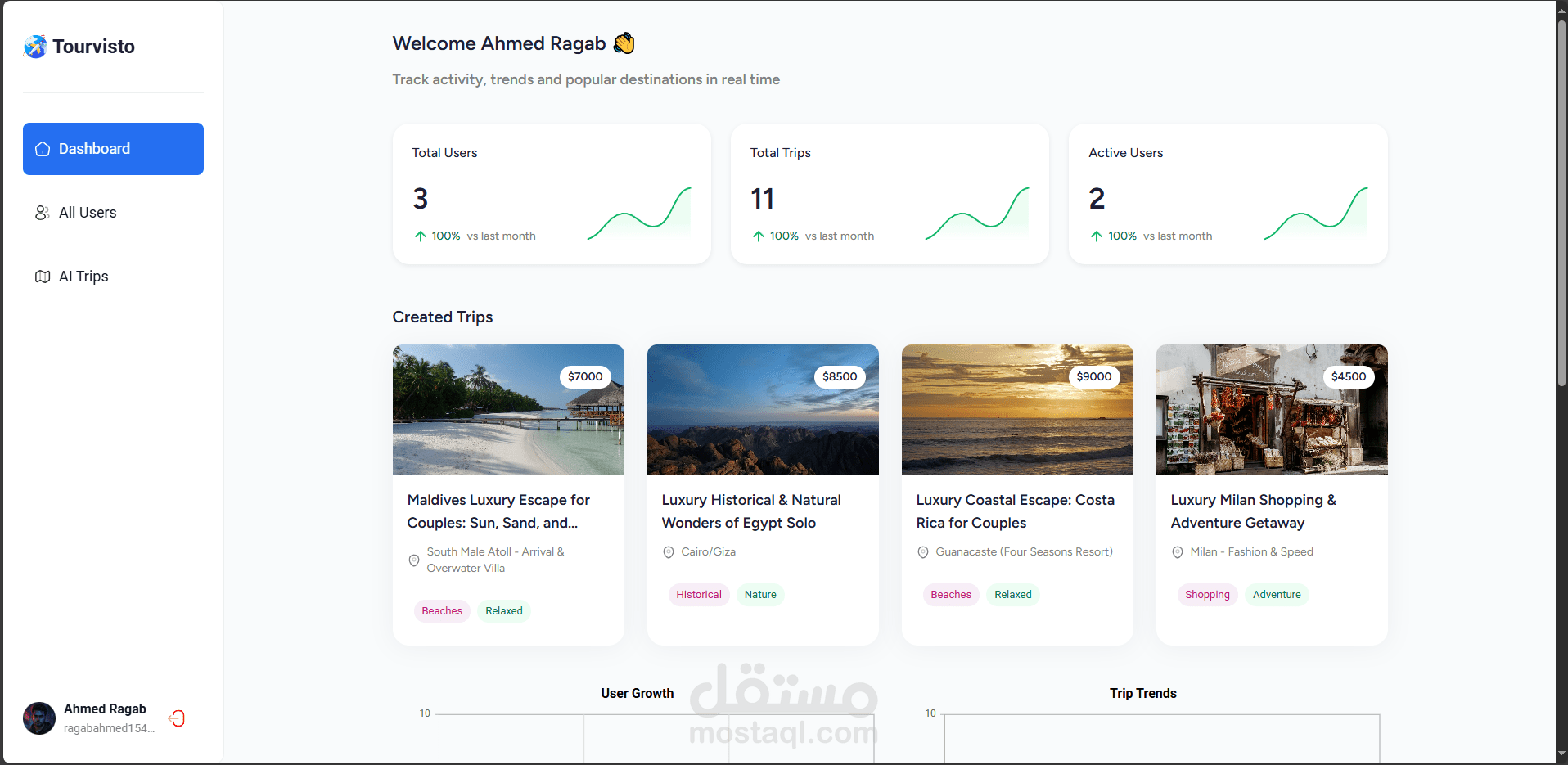
Task: Click Ahmed Ragab's profile avatar
Action: click(39, 718)
